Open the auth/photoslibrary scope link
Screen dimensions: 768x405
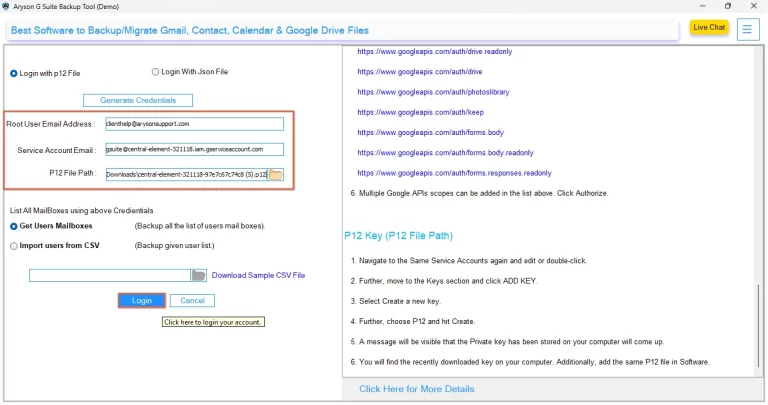tap(433, 92)
